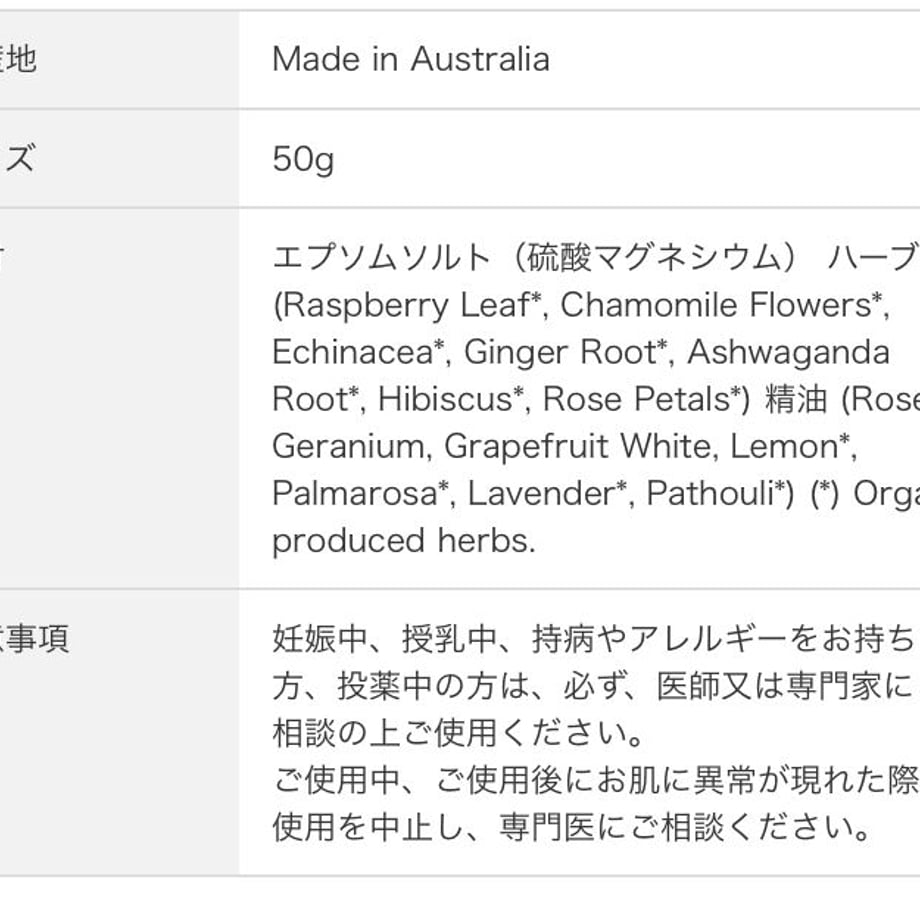The height and width of the screenshot is (920, 920).
Task: Click the 事項 row header cell
Action: point(119,733)
